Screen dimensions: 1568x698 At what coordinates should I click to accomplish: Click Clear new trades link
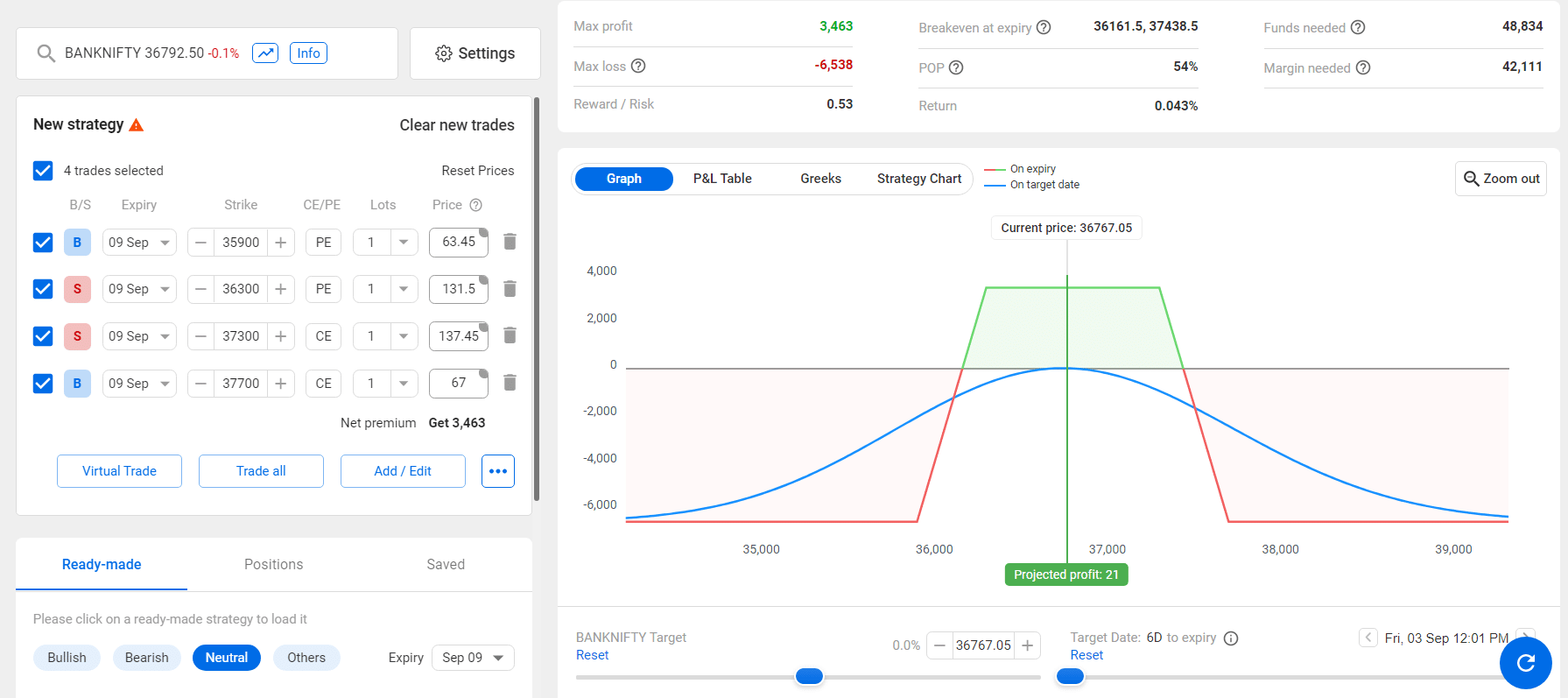point(457,125)
